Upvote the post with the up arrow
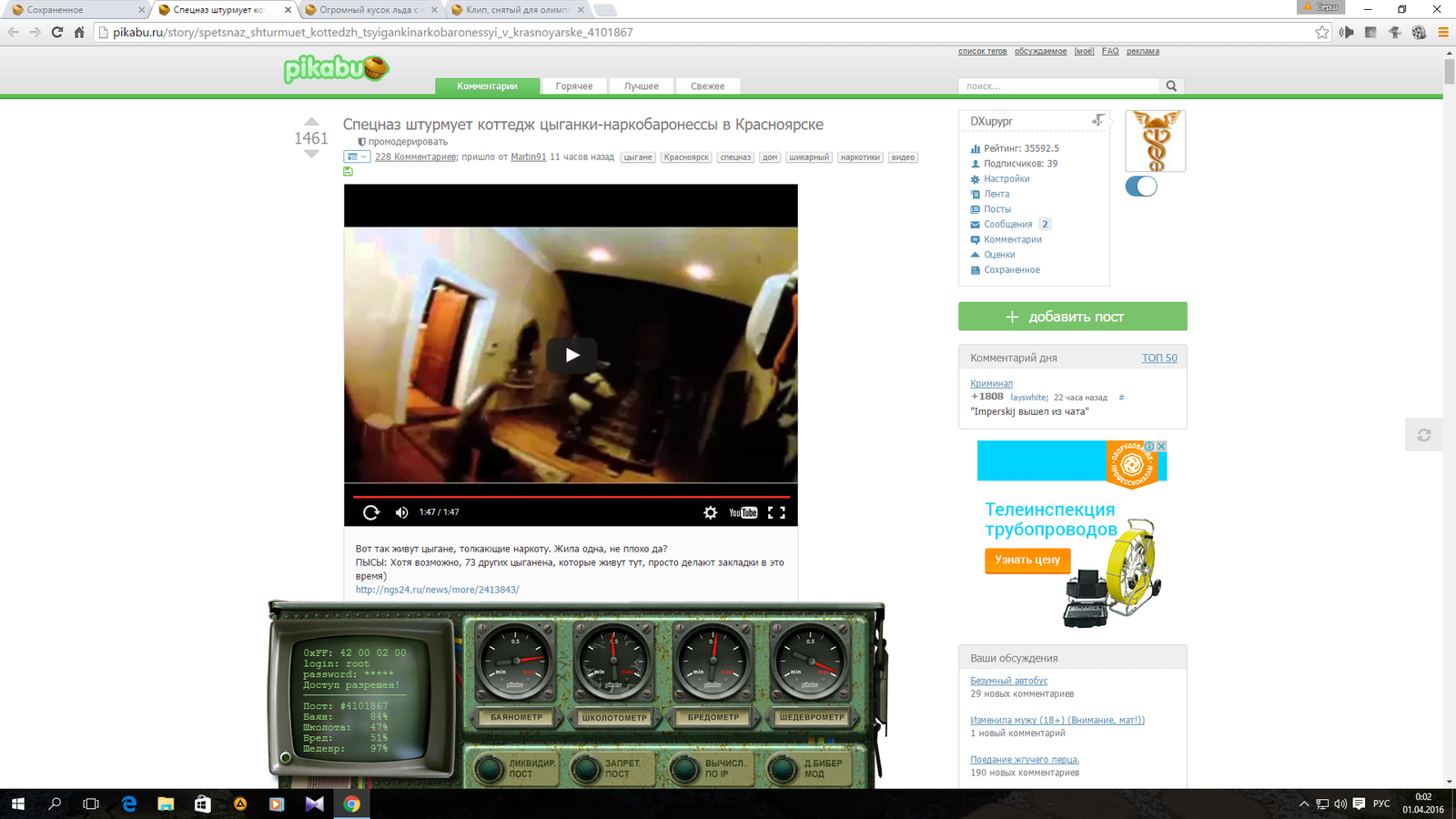Screen dimensions: 1456x819 pyautogui.click(x=311, y=121)
